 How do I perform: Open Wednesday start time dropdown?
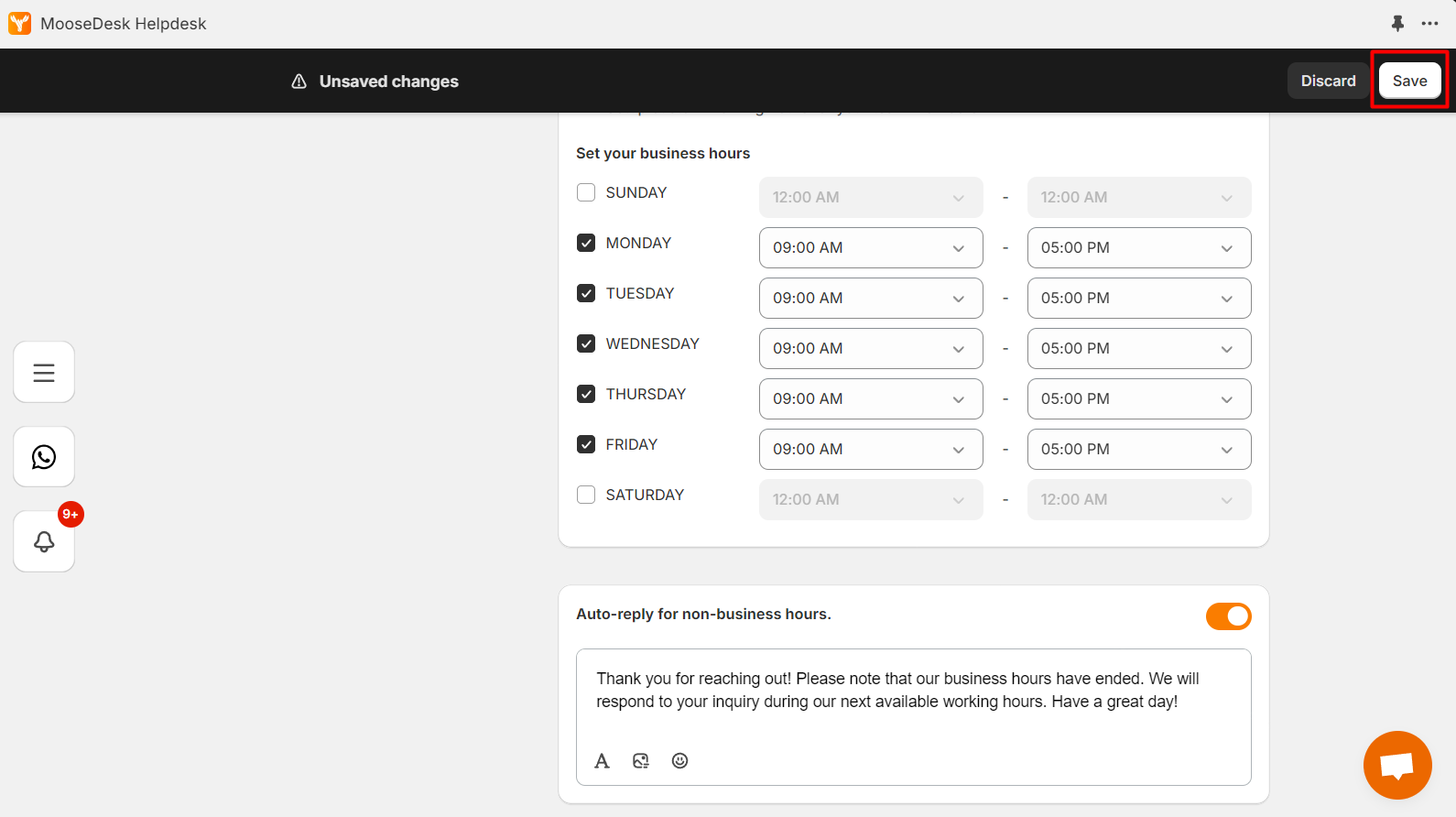871,348
